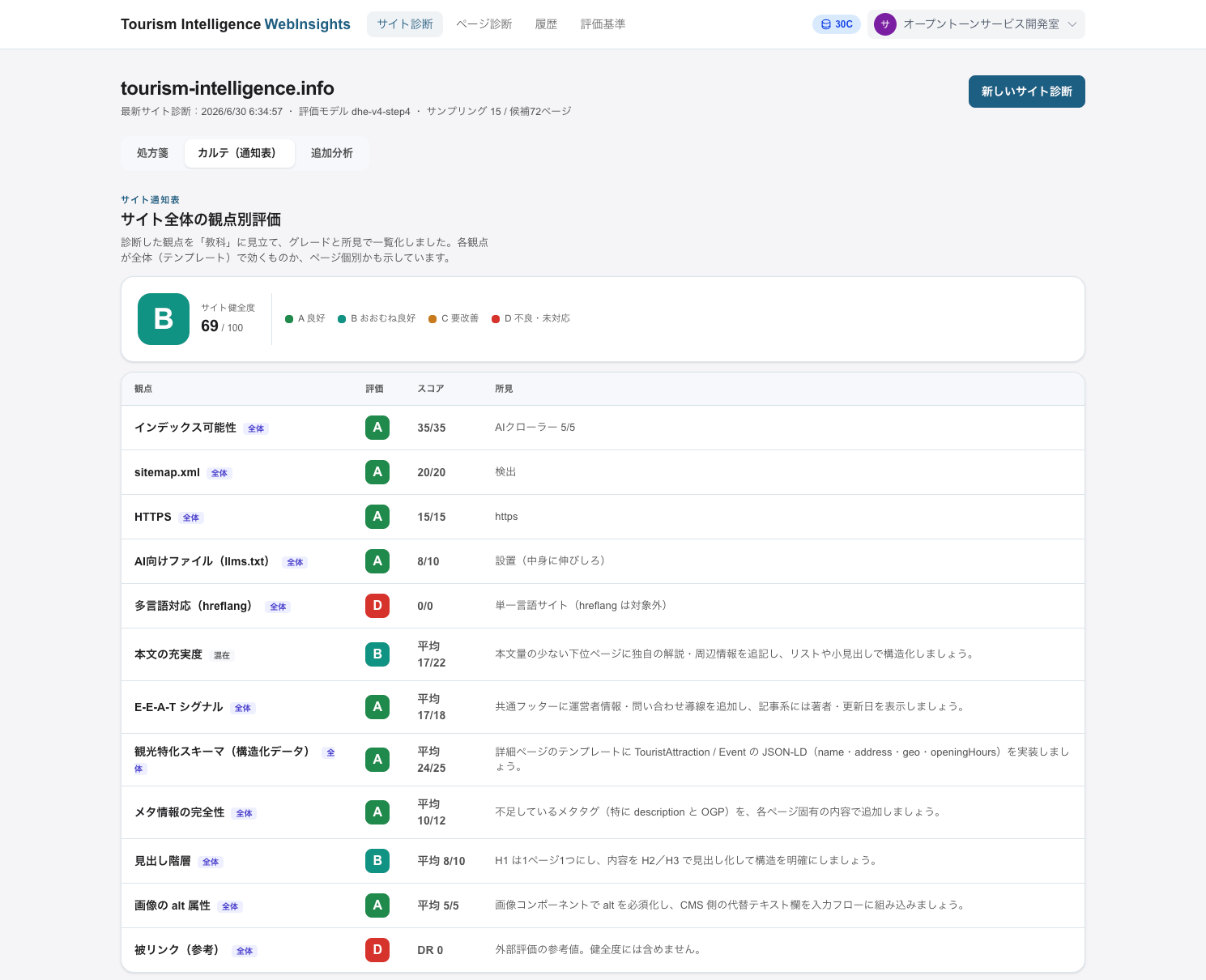This screenshot has height=980, width=1206.
Task: Click the 8/10 score for llms.txt
Action: [x=428, y=561]
